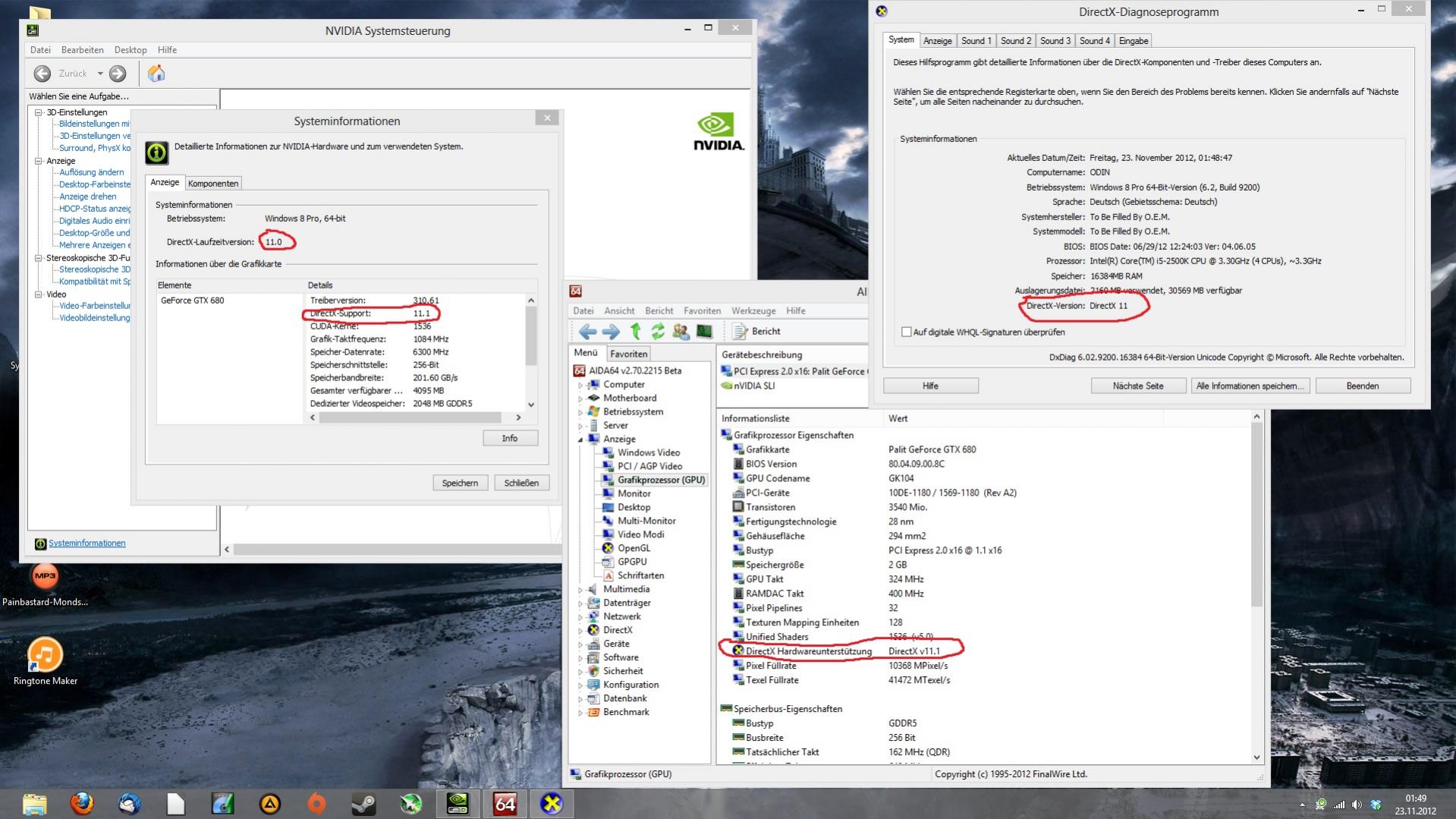Open Auflösung ändern in NVIDIA tree

coord(91,172)
